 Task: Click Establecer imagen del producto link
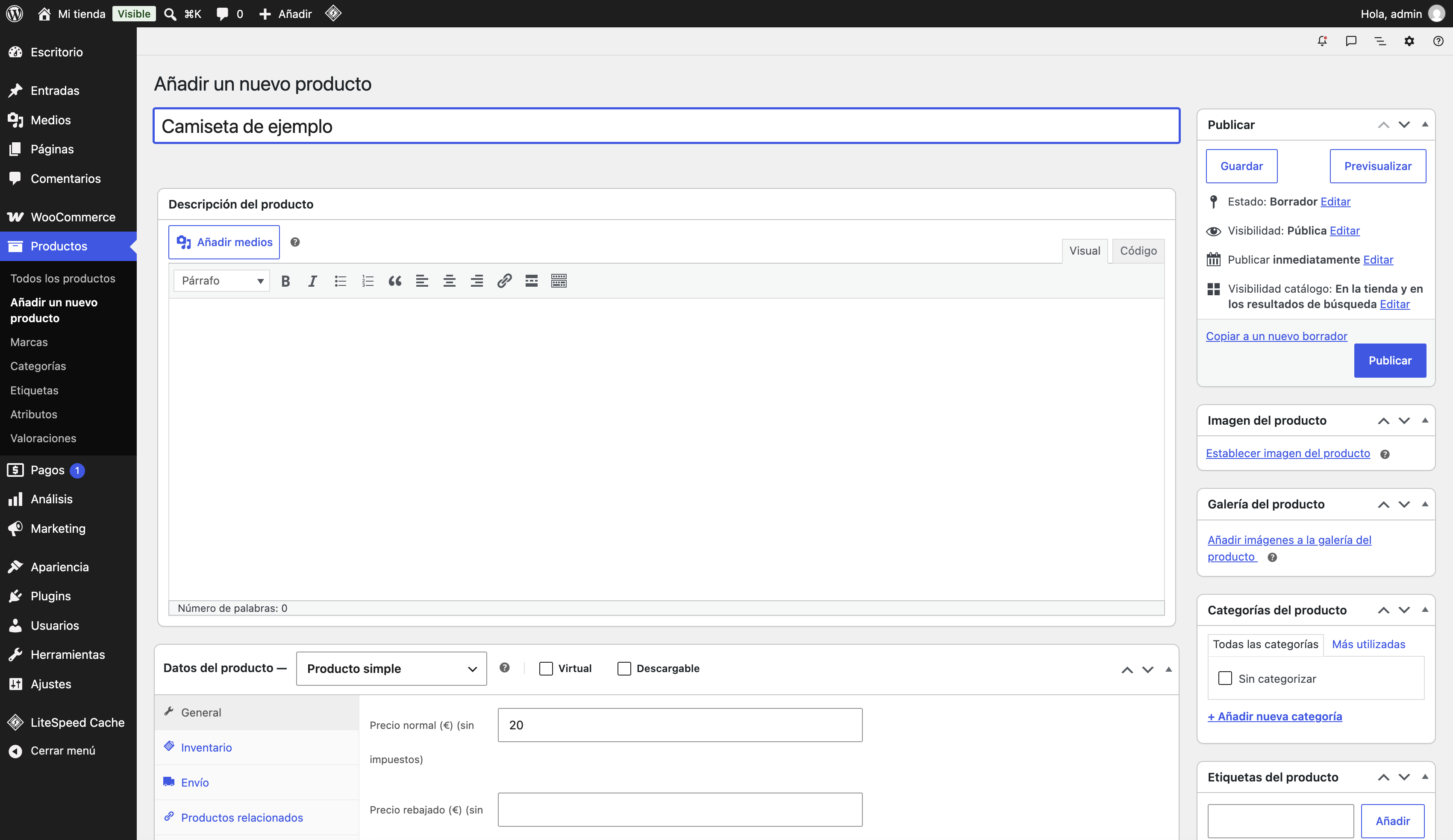tap(1288, 453)
